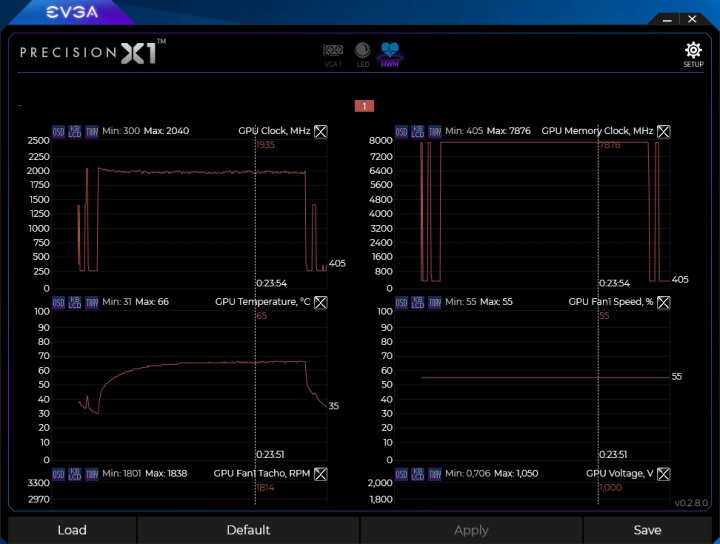The height and width of the screenshot is (544, 720).
Task: Click the Default button
Action: (x=248, y=530)
